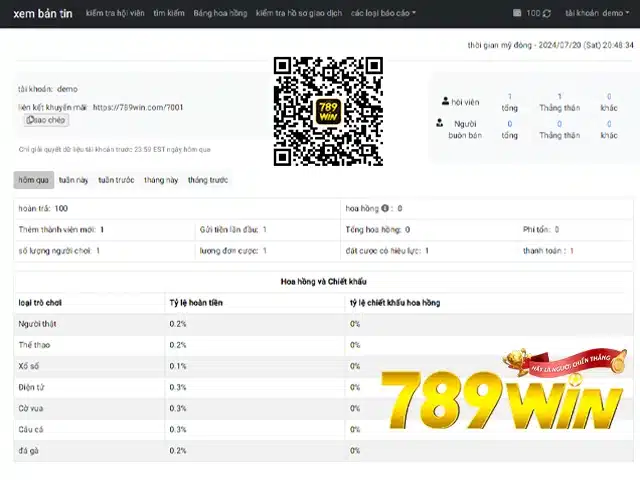
Task: Click the 'Câu cá' row label
Action: pos(31,430)
